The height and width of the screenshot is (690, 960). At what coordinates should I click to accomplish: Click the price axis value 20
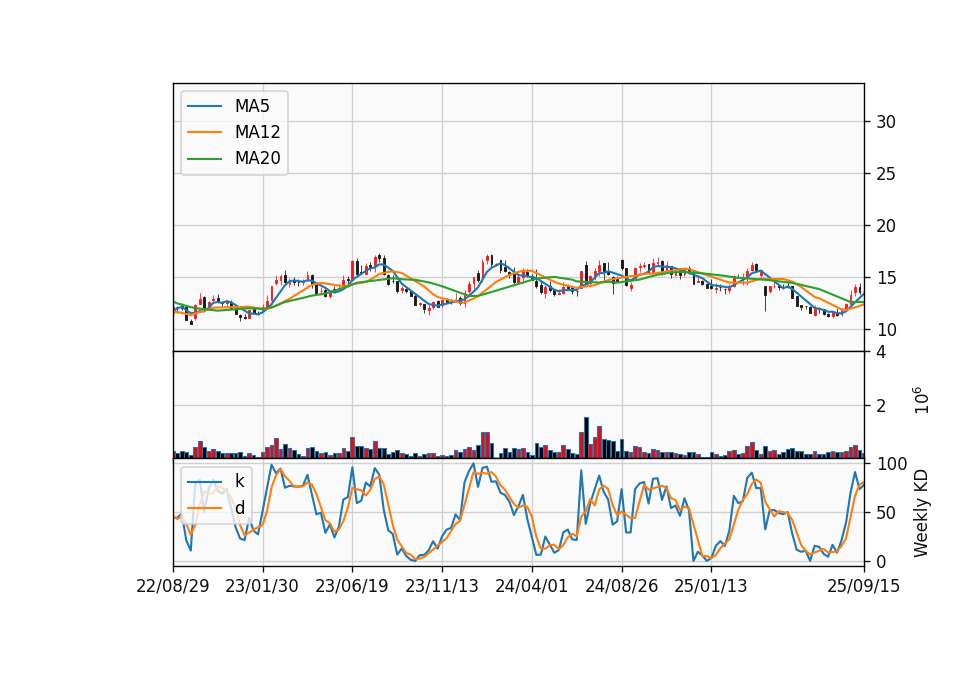coord(886,226)
